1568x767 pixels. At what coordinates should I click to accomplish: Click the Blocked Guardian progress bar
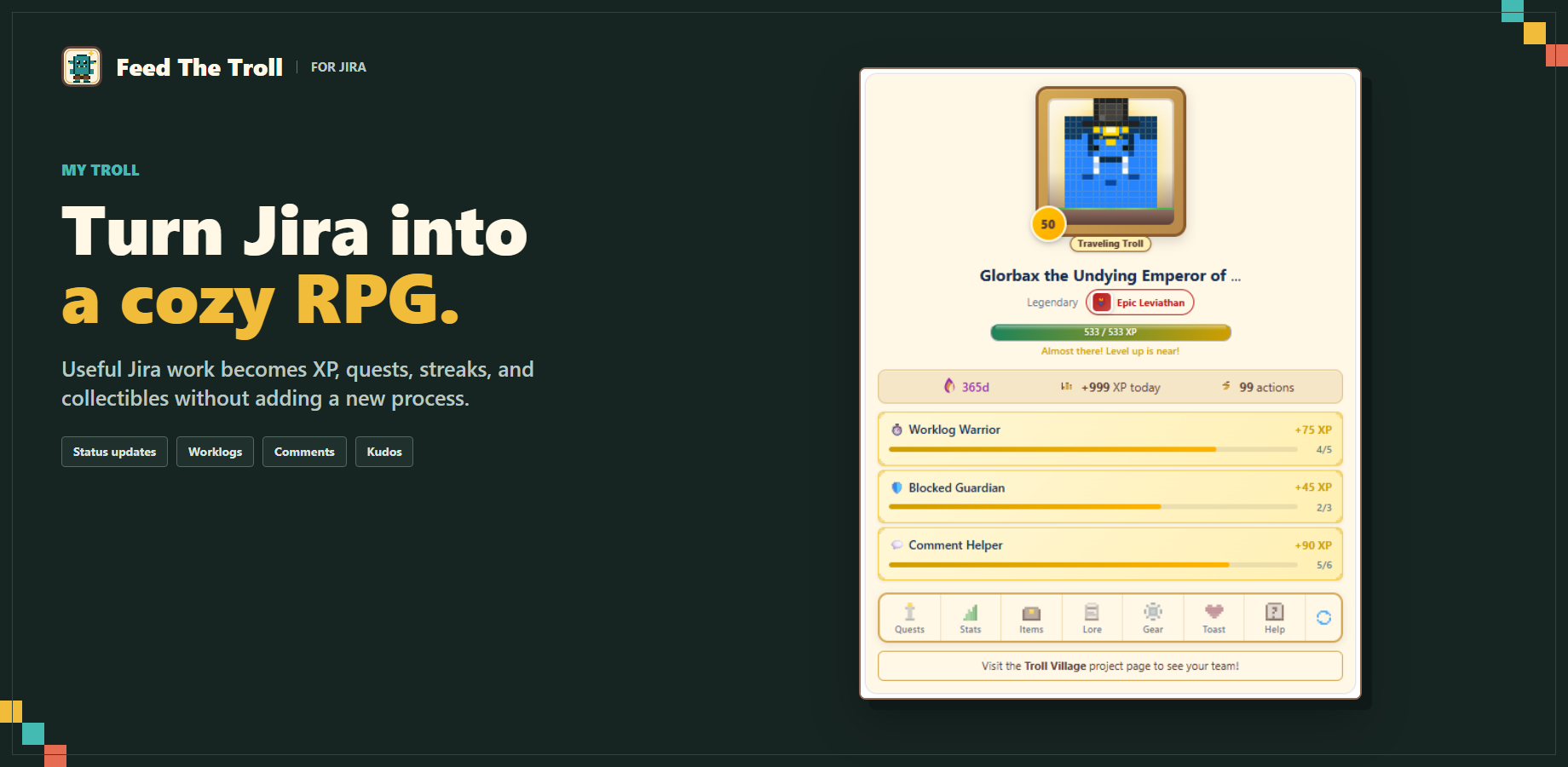1092,507
